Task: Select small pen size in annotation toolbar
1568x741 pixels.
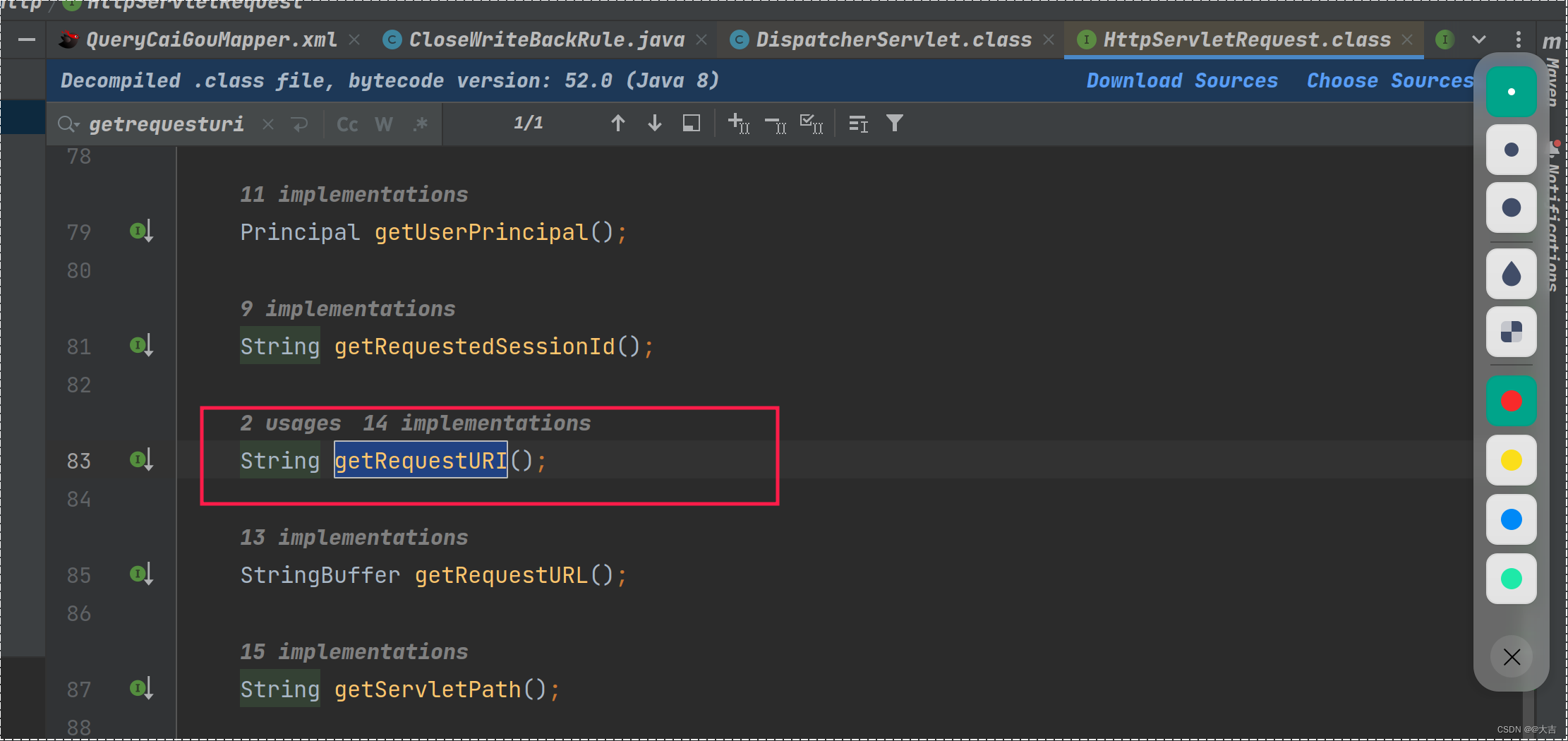Action: (1511, 92)
